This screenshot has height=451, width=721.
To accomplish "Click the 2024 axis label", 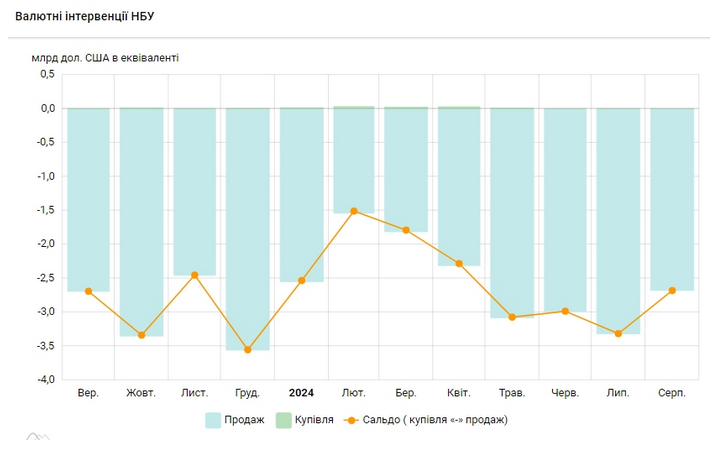I will (x=301, y=394).
